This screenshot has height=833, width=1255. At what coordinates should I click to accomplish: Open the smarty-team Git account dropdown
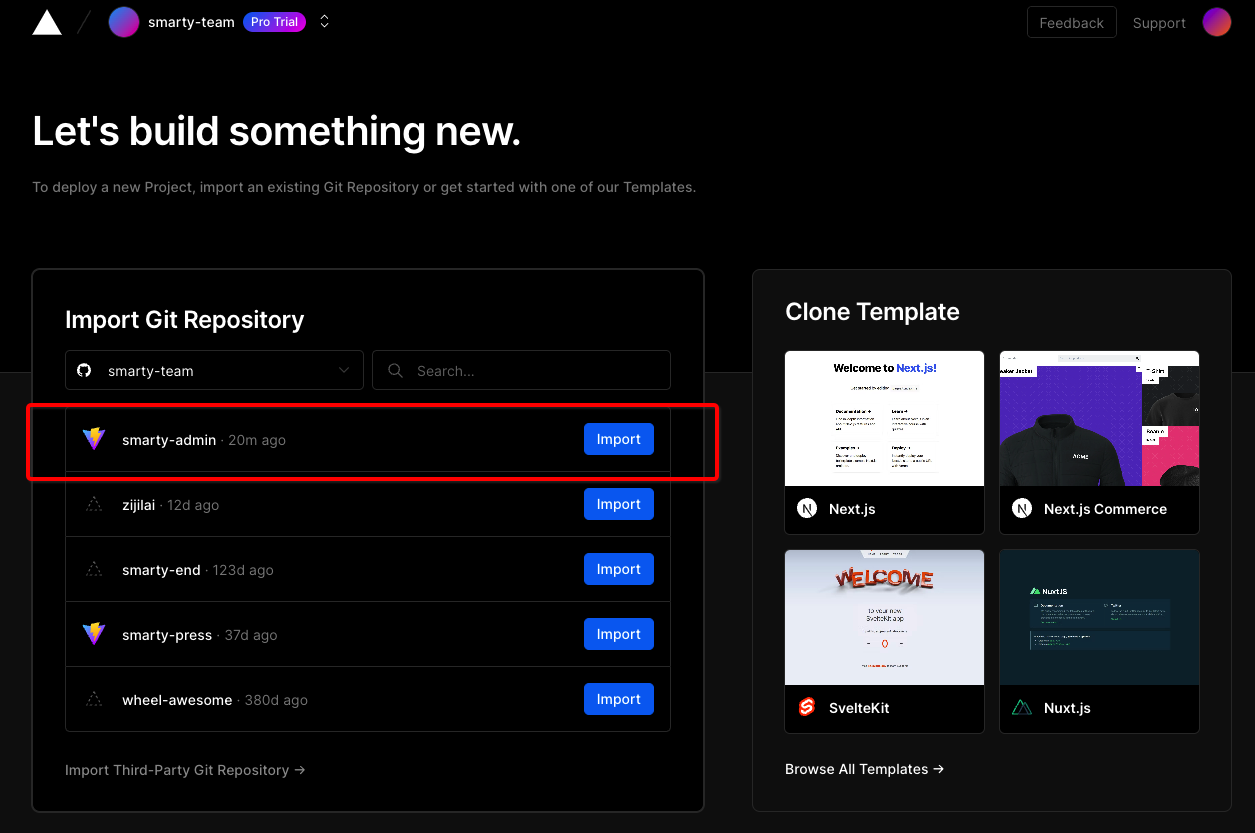214,370
